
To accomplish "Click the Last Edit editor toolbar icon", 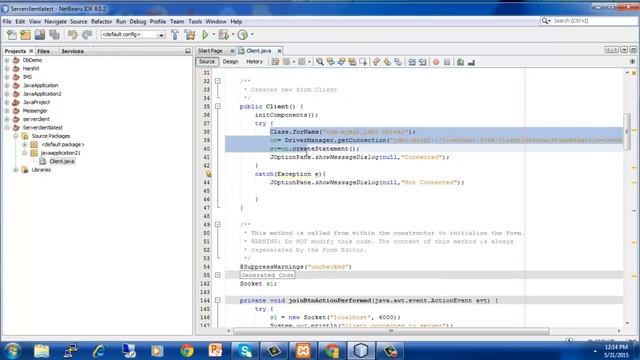I will 276,62.
